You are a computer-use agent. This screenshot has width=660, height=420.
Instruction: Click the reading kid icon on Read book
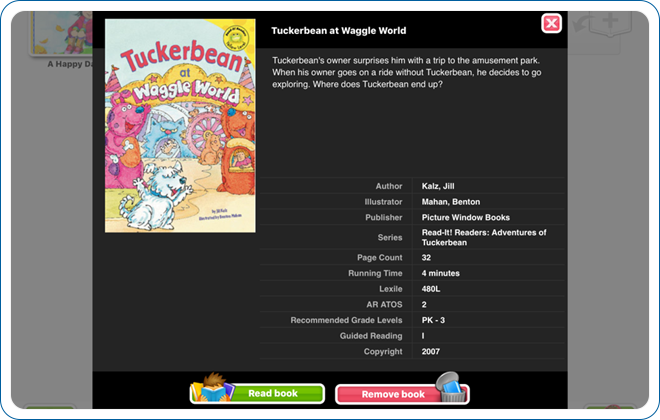(x=214, y=387)
